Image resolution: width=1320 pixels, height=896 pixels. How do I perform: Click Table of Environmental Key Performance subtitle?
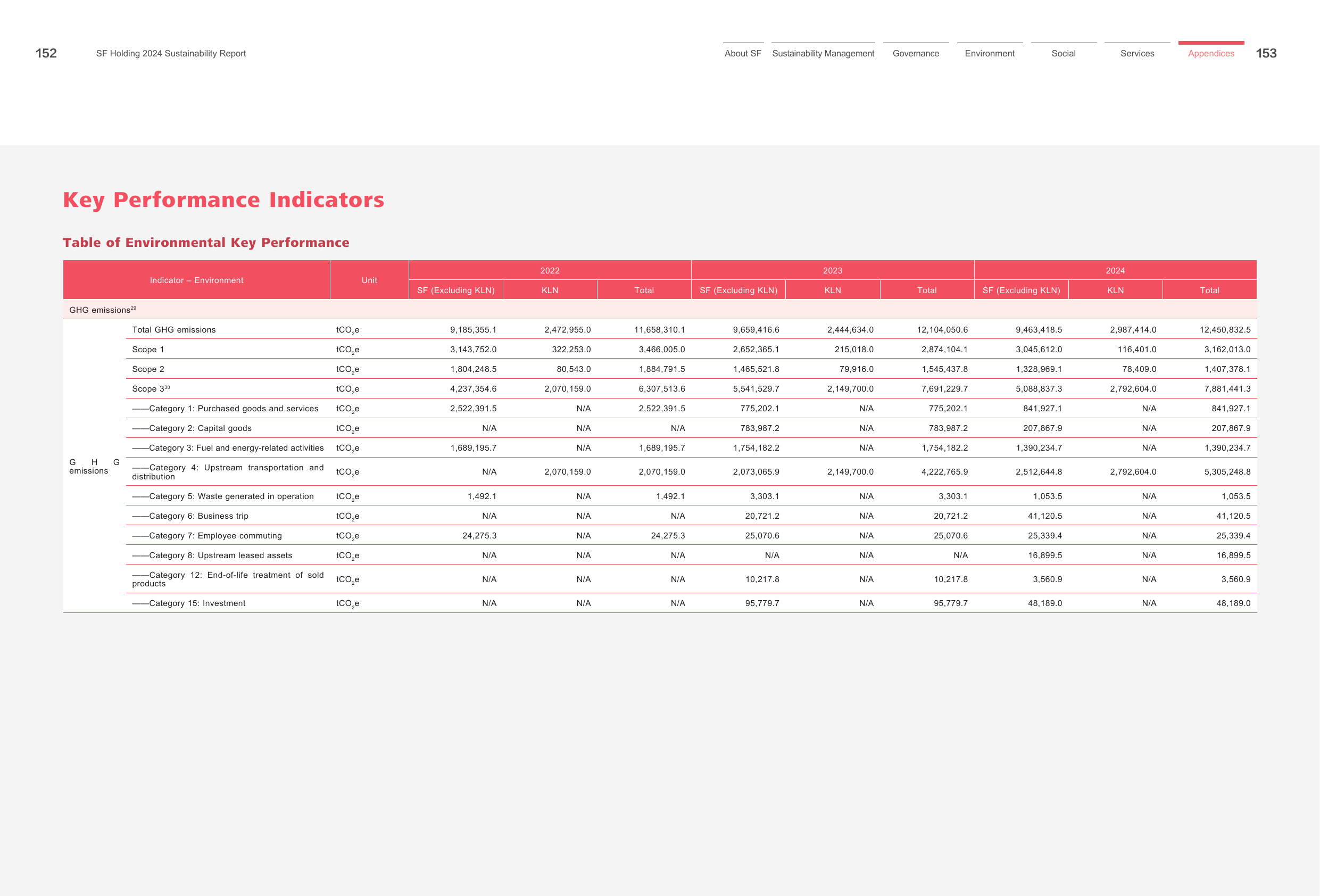click(x=205, y=243)
